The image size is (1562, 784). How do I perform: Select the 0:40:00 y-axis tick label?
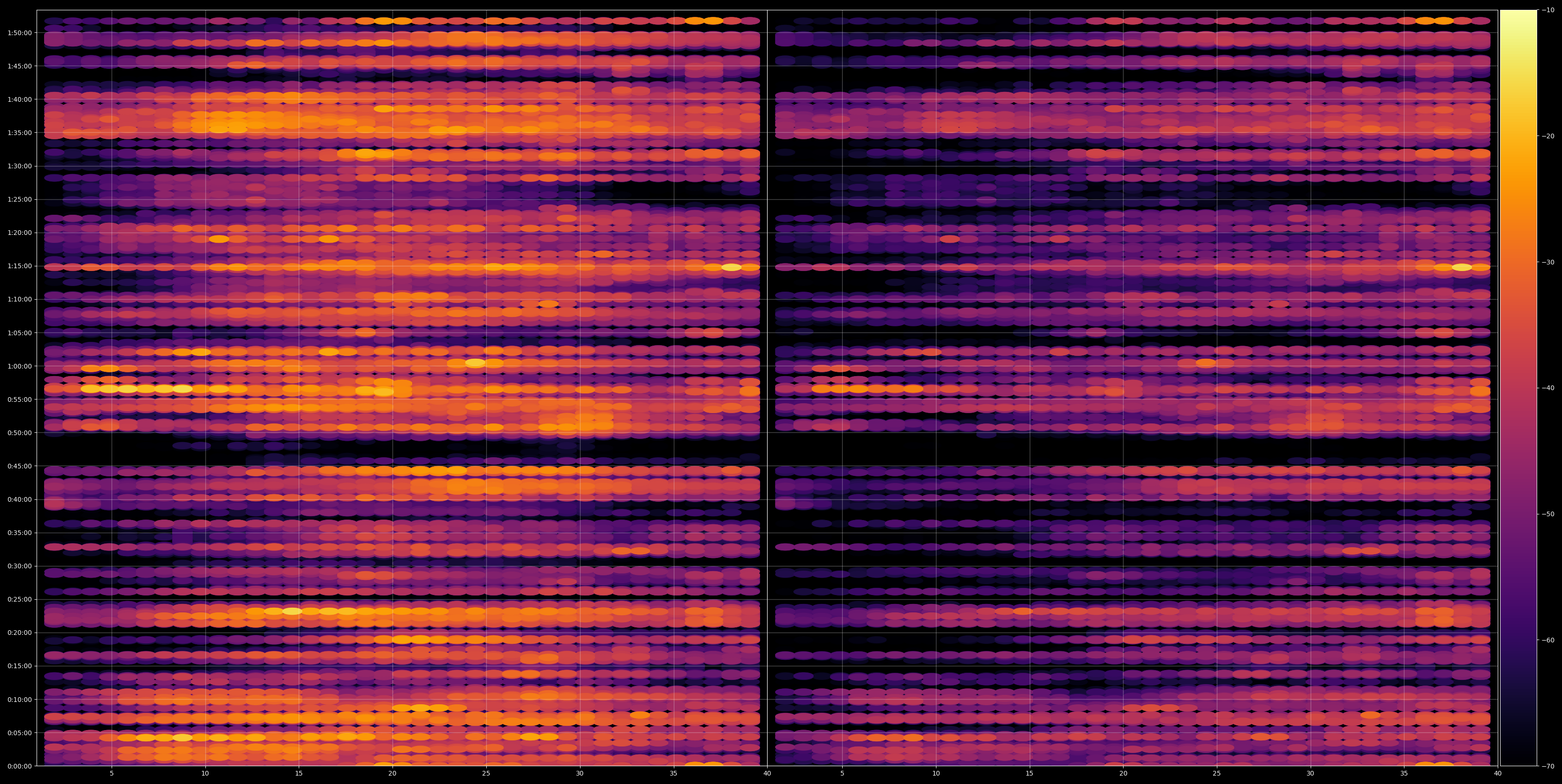point(20,499)
